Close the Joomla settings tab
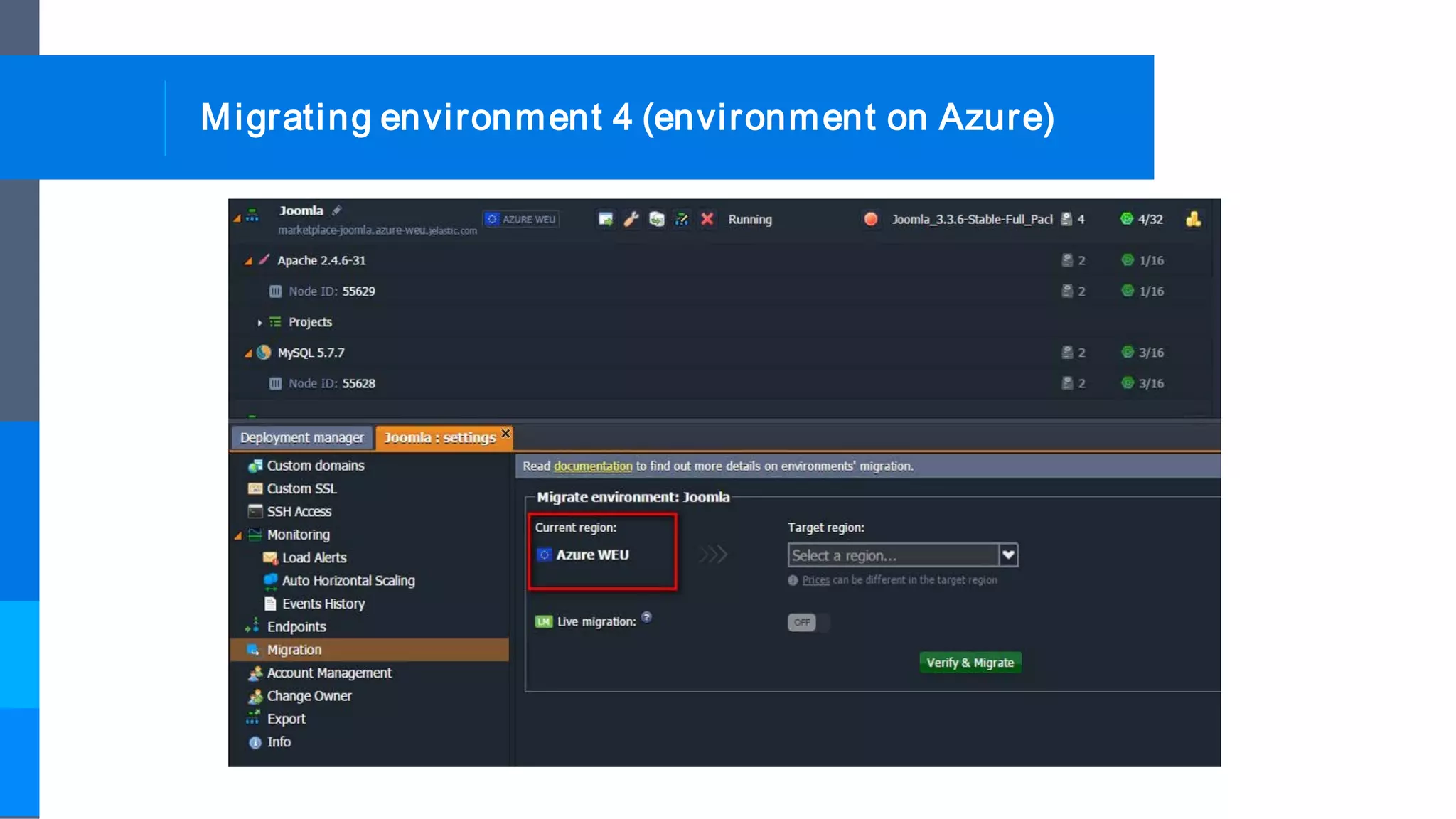The width and height of the screenshot is (1456, 819). pyautogui.click(x=506, y=433)
